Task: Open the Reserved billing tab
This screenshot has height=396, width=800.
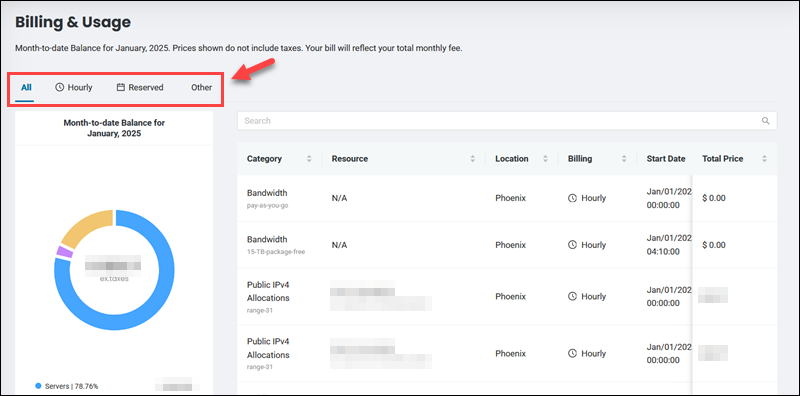Action: point(140,87)
